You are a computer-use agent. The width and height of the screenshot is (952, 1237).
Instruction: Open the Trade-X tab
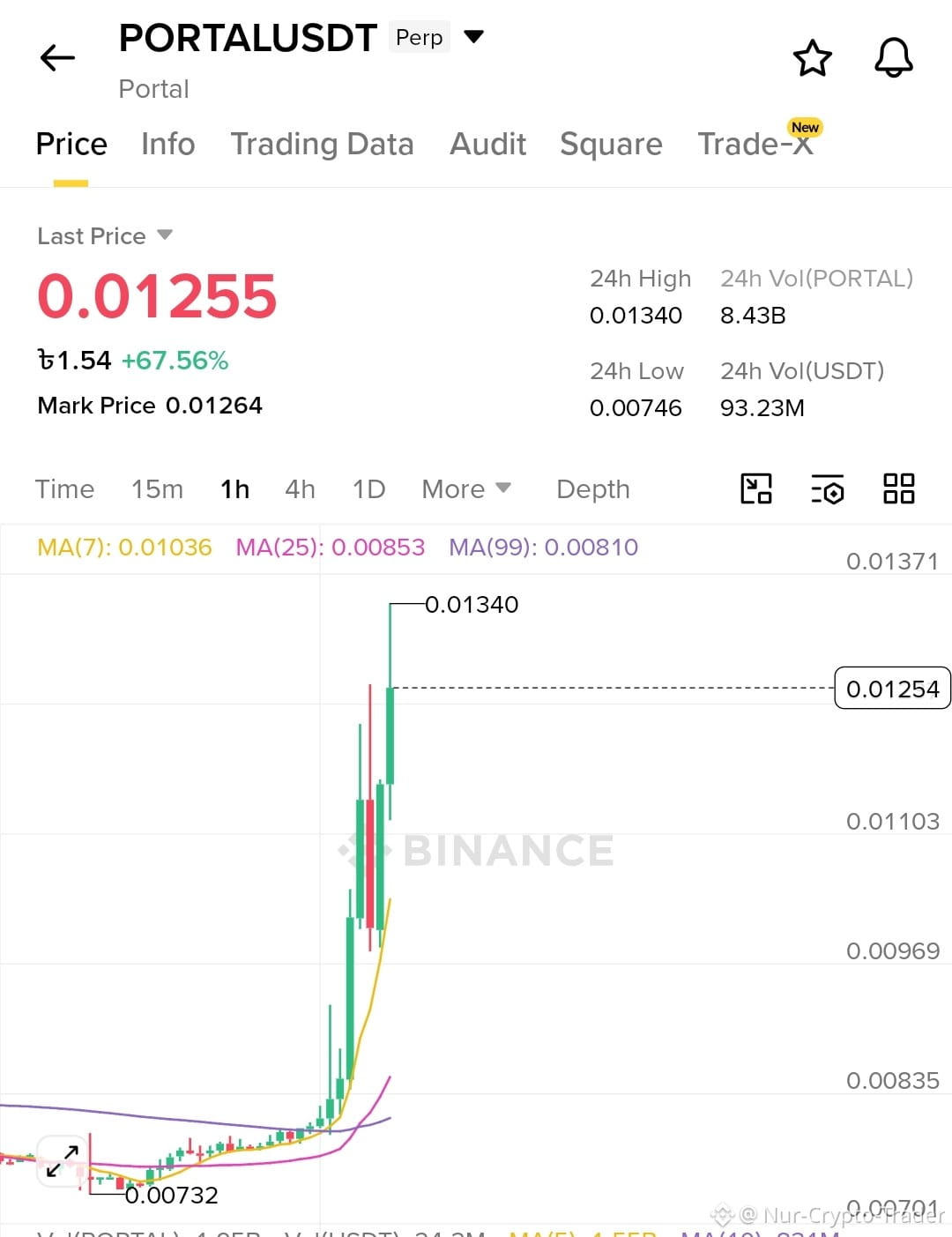point(755,144)
